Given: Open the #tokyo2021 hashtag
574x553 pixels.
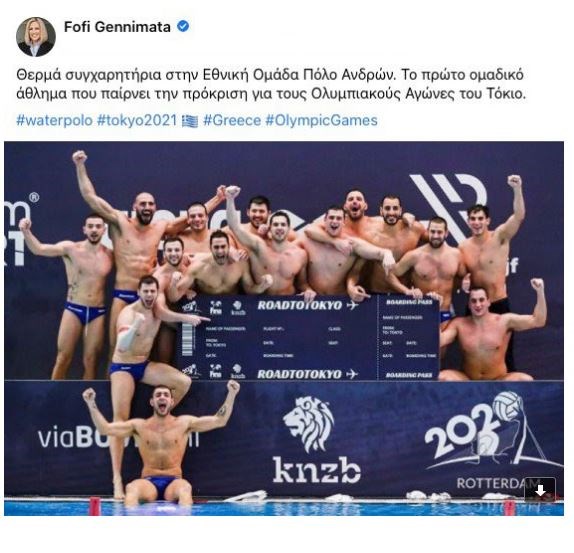Looking at the screenshot, I should (137, 120).
